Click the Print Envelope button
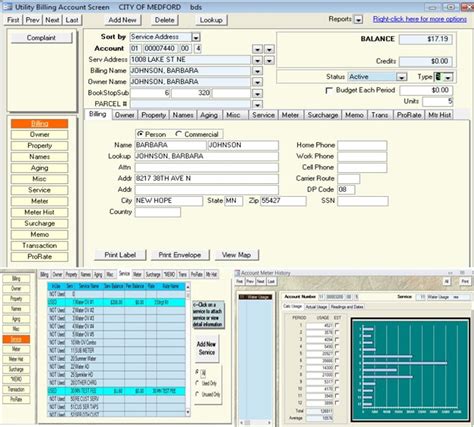Screen dimensions: 474x427 point(180,255)
